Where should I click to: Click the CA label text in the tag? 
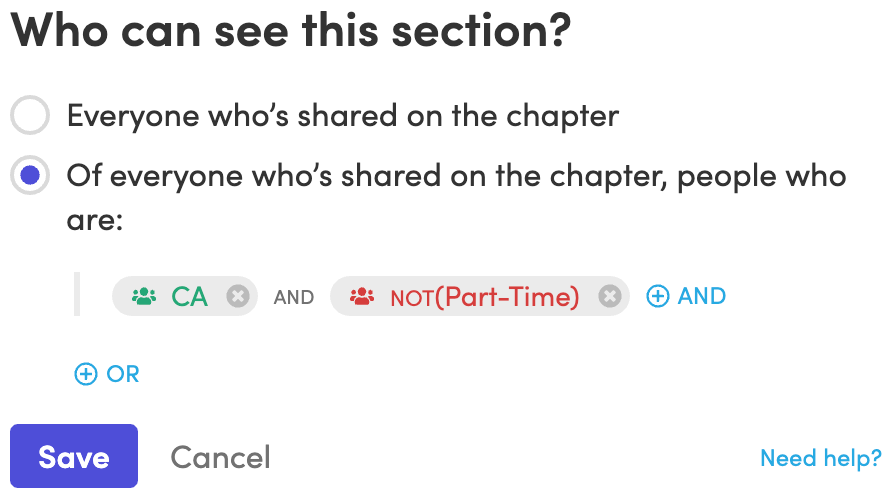pos(189,297)
